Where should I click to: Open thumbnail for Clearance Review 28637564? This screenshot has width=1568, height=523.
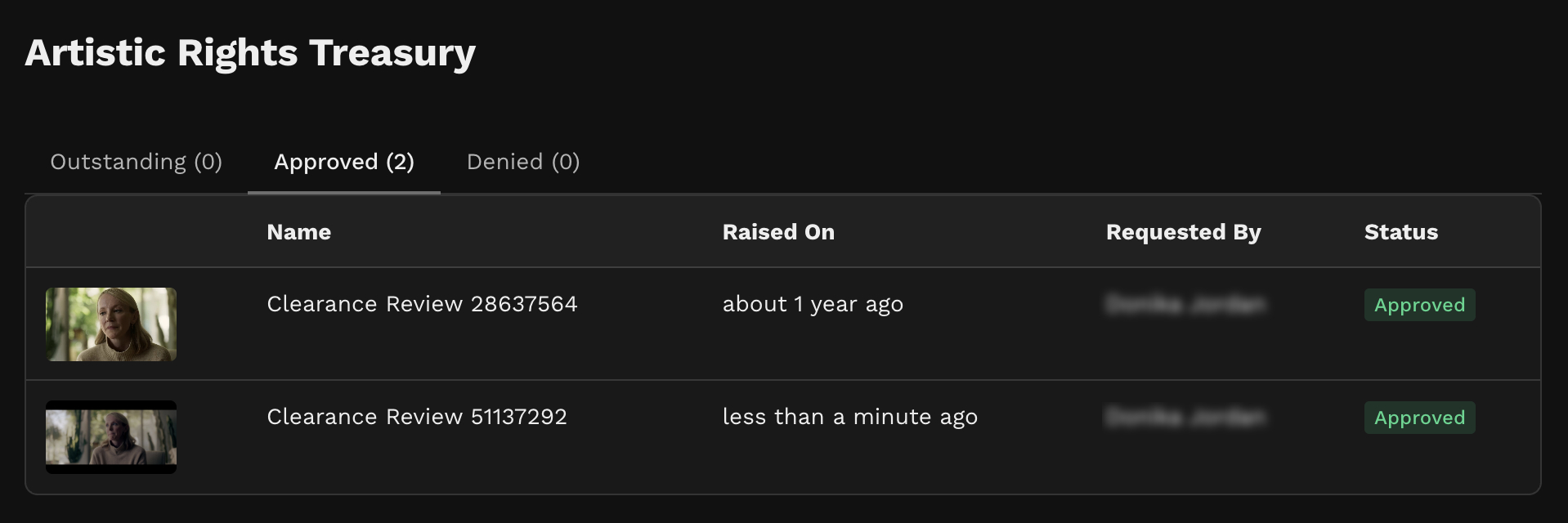tap(111, 324)
